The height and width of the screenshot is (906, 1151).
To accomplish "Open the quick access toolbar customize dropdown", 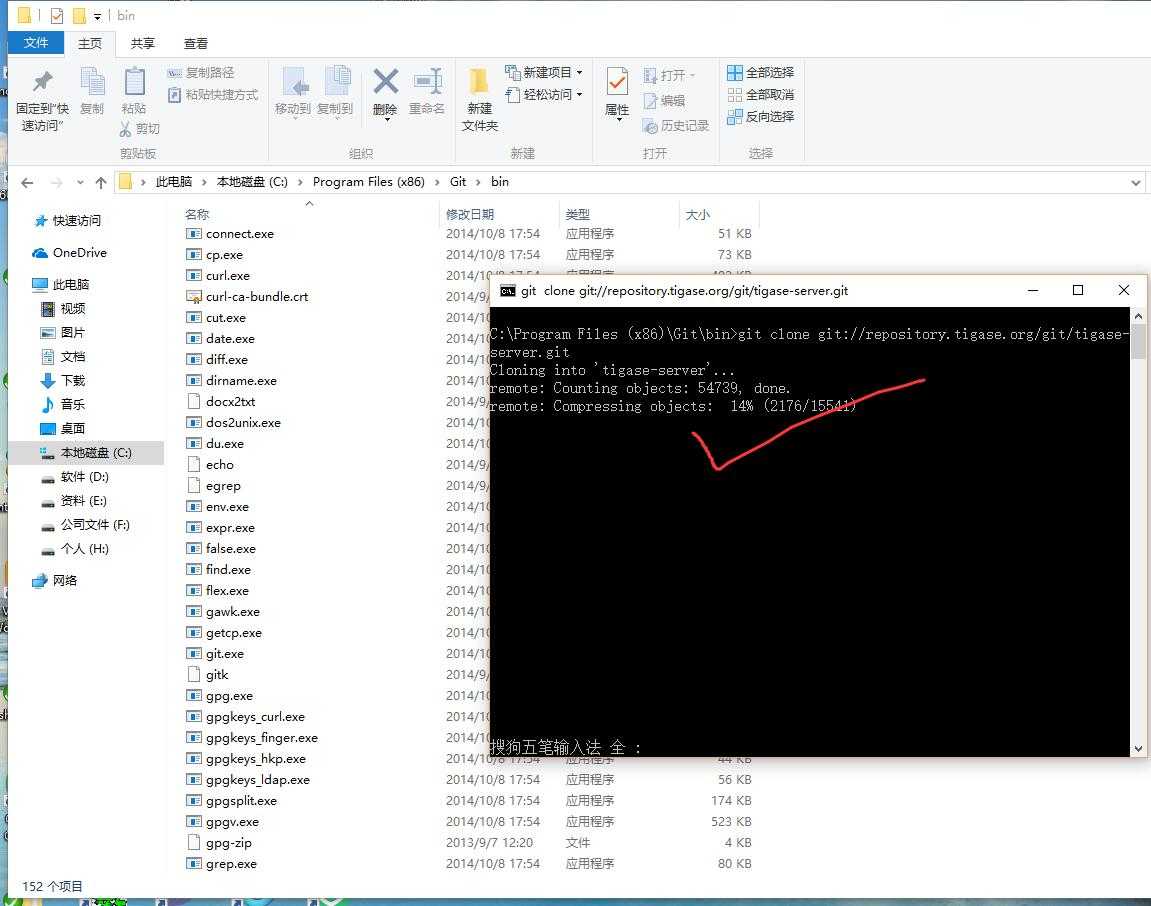I will tap(97, 16).
